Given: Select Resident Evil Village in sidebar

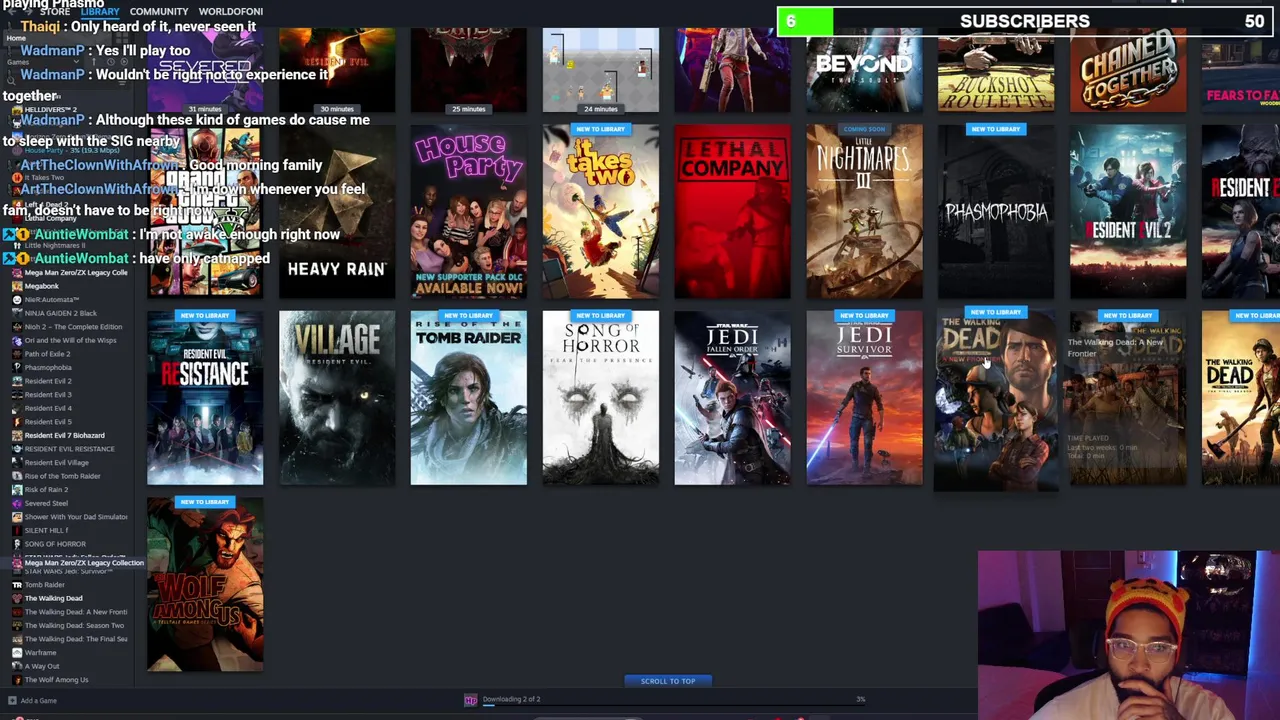Looking at the screenshot, I should tap(56, 462).
